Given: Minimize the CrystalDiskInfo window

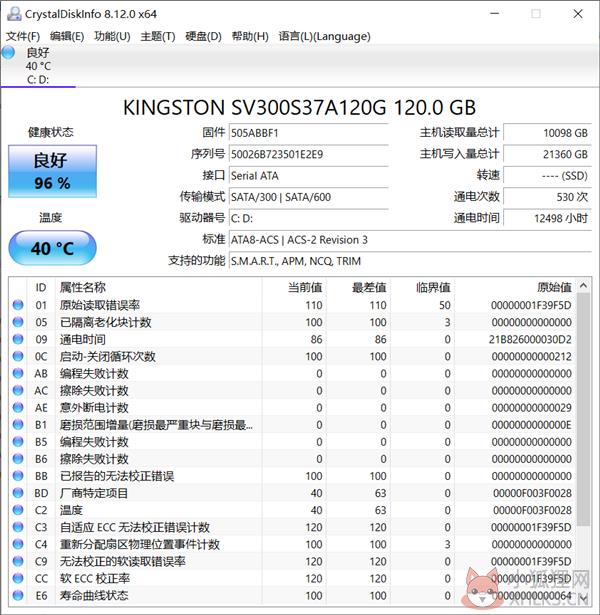Looking at the screenshot, I should [495, 14].
